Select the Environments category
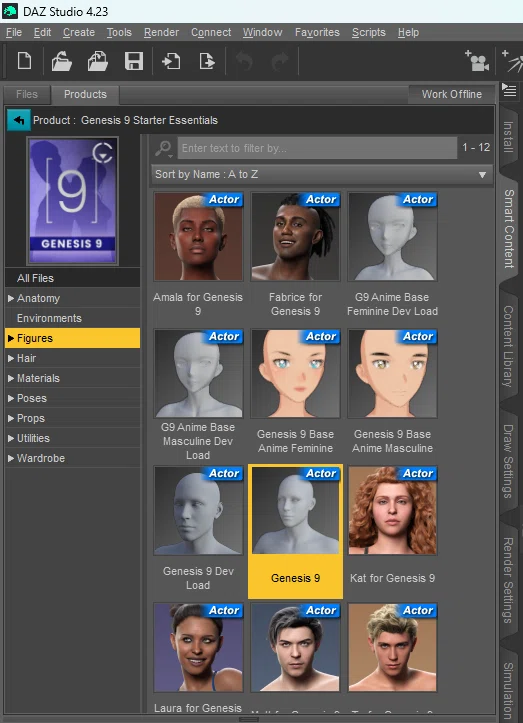This screenshot has height=723, width=523. 72,318
